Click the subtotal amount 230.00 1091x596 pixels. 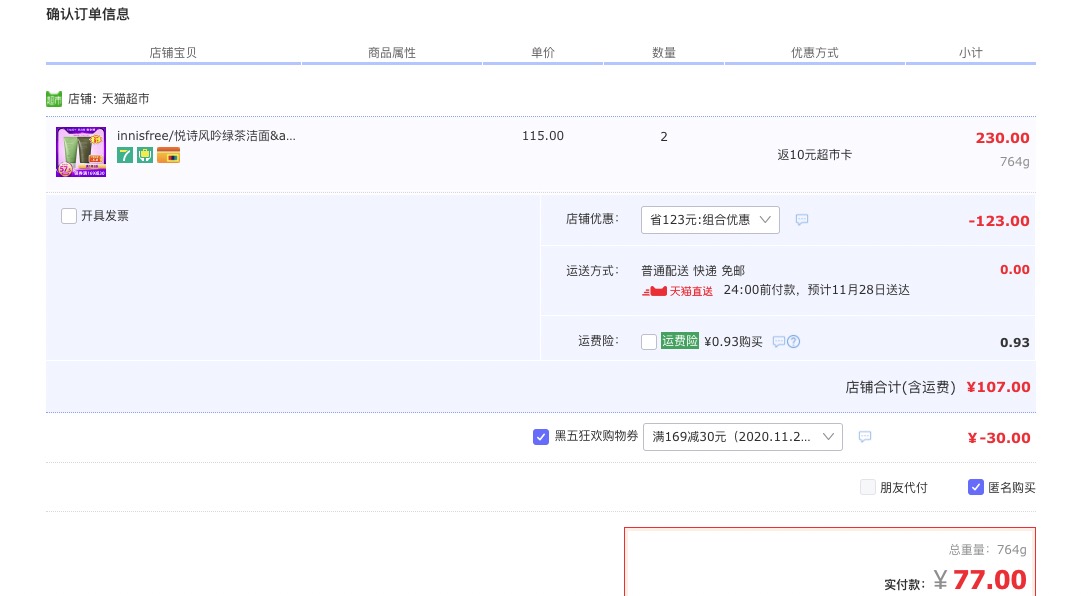coord(1002,138)
